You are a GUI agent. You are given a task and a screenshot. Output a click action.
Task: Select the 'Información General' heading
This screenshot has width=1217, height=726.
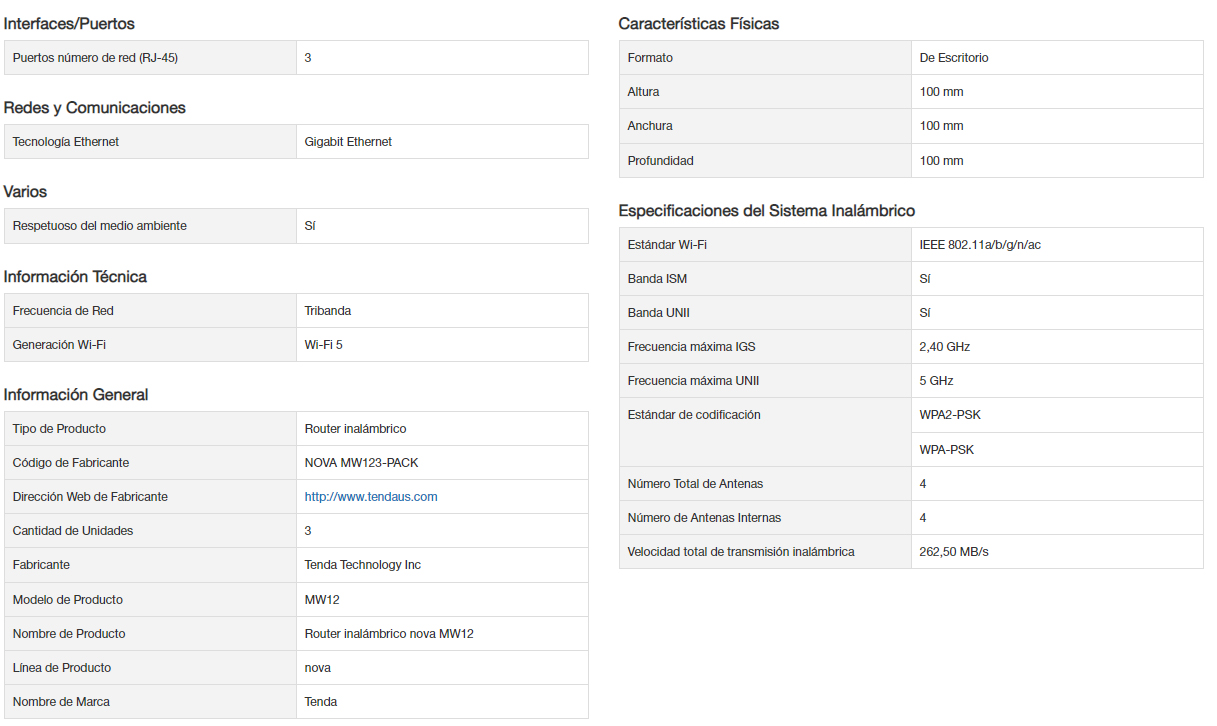[x=76, y=395]
